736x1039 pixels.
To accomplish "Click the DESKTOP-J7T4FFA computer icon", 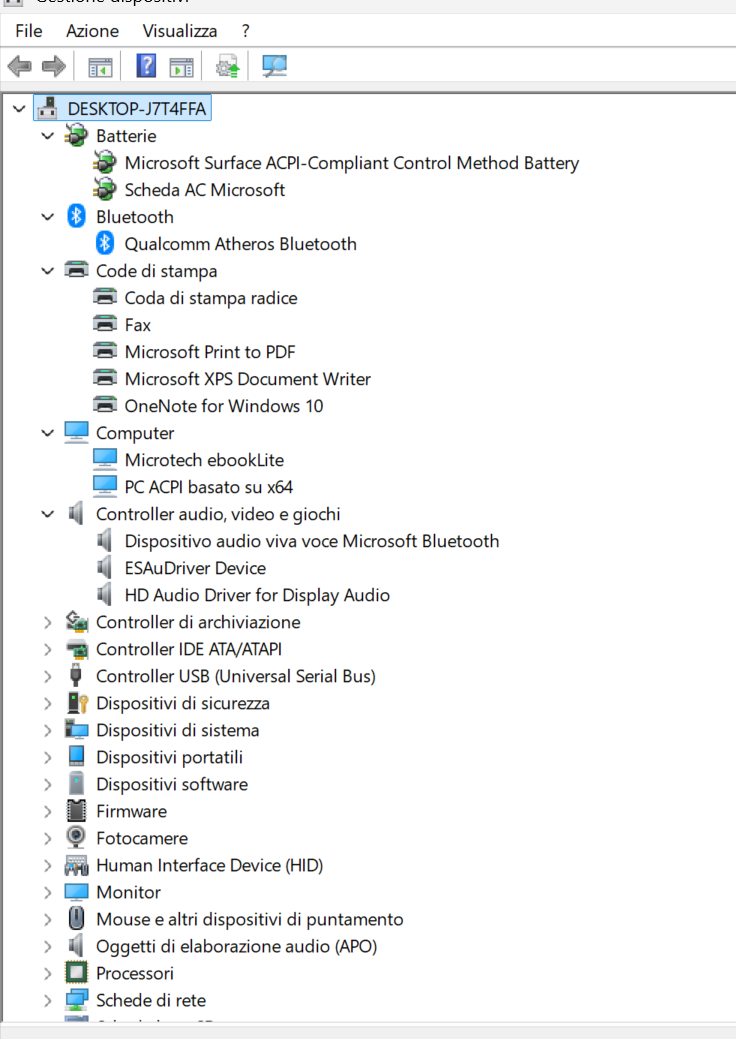I will click(48, 108).
